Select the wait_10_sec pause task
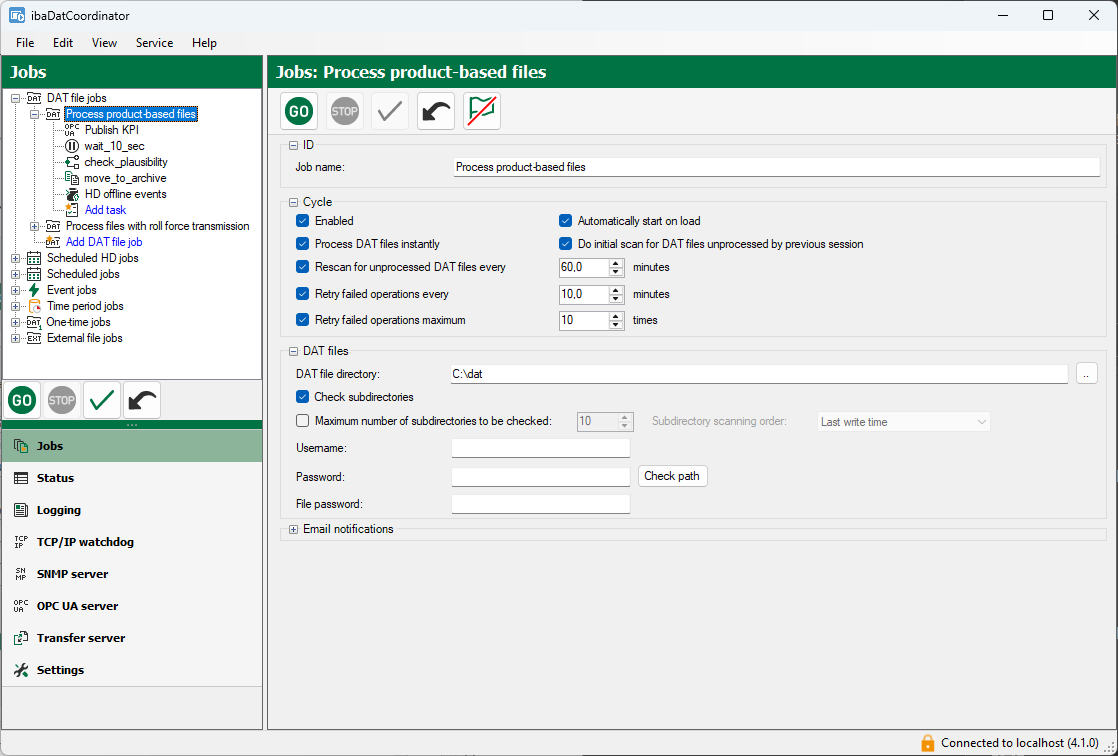Image resolution: width=1118 pixels, height=756 pixels. coord(114,146)
